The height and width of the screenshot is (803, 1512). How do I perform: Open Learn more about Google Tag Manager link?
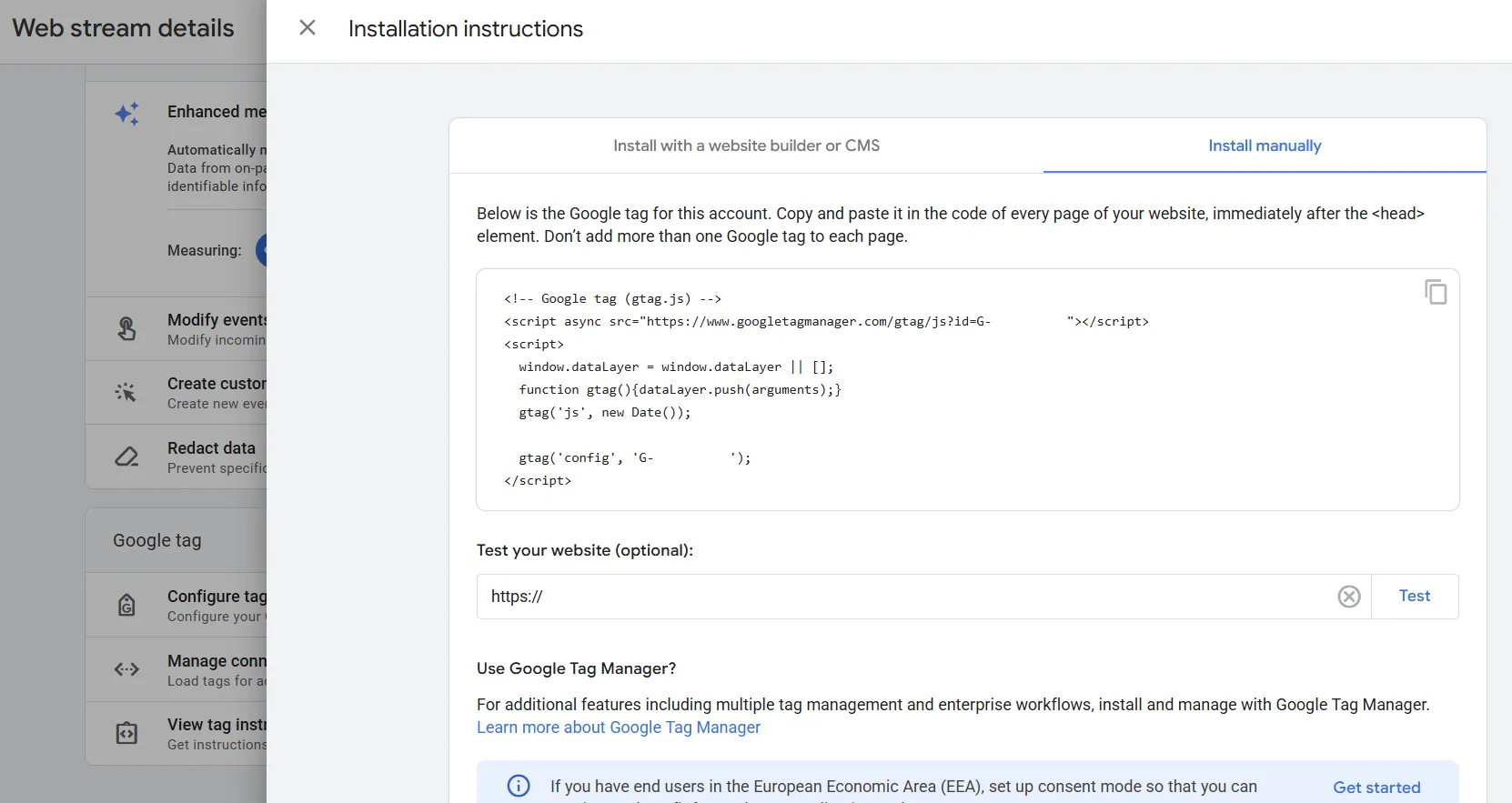tap(619, 728)
